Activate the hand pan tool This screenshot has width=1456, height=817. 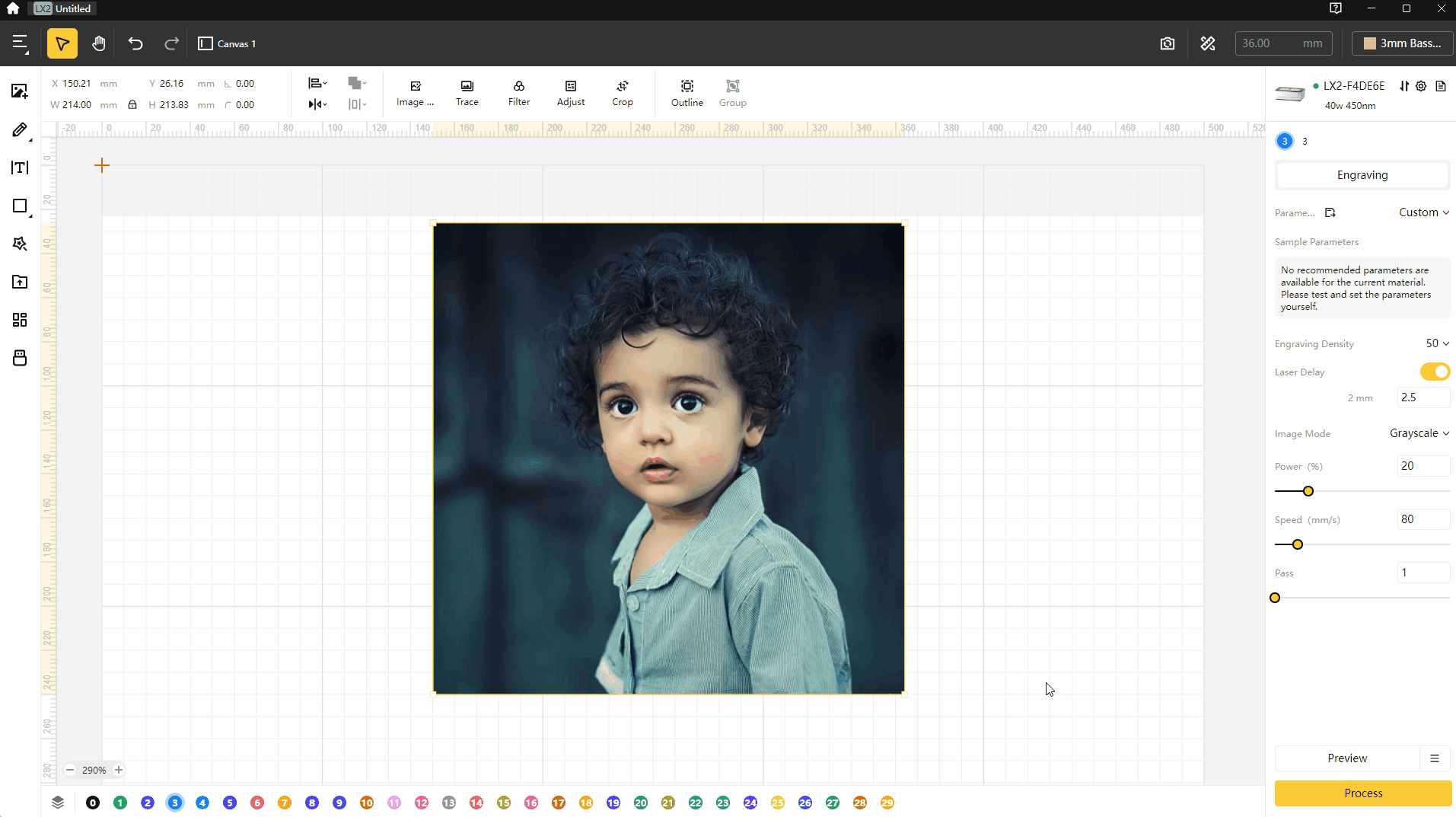pos(98,43)
